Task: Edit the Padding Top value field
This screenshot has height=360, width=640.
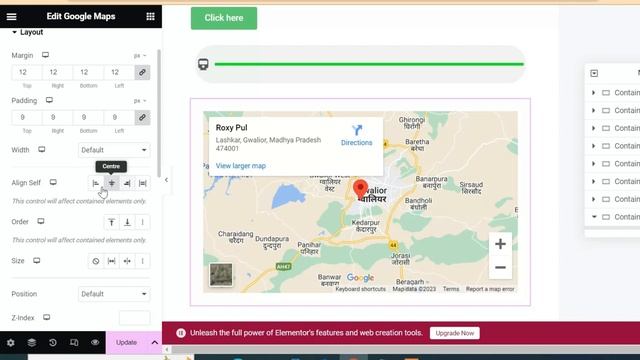Action: (x=27, y=118)
